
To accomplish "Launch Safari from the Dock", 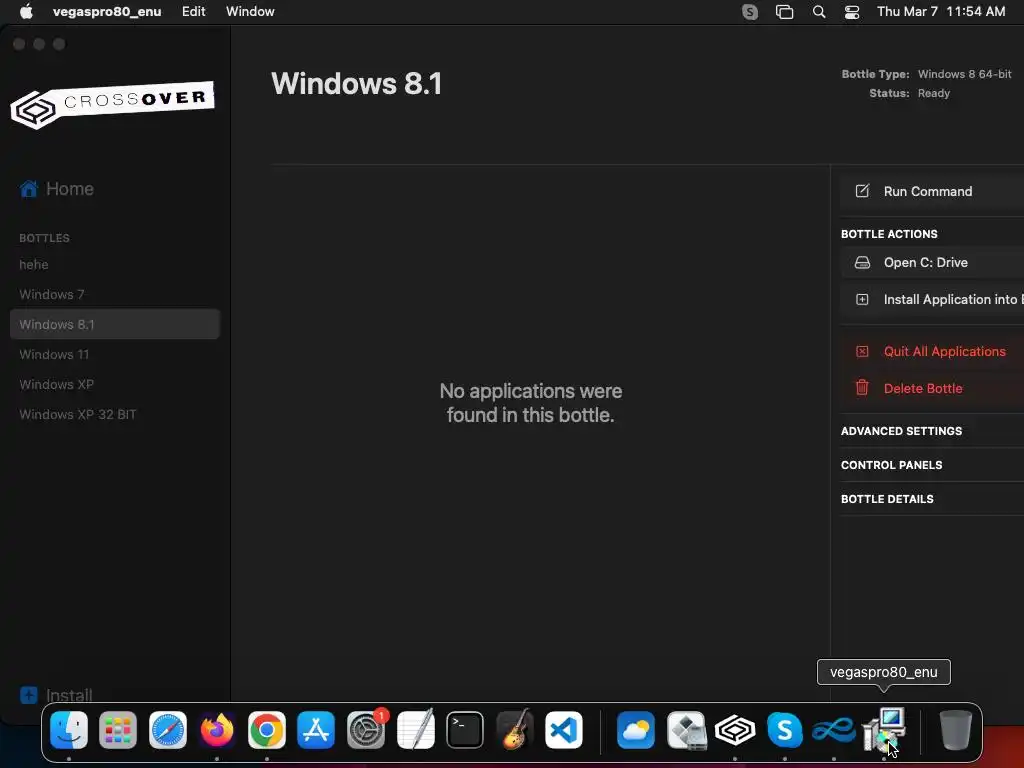I will click(168, 729).
